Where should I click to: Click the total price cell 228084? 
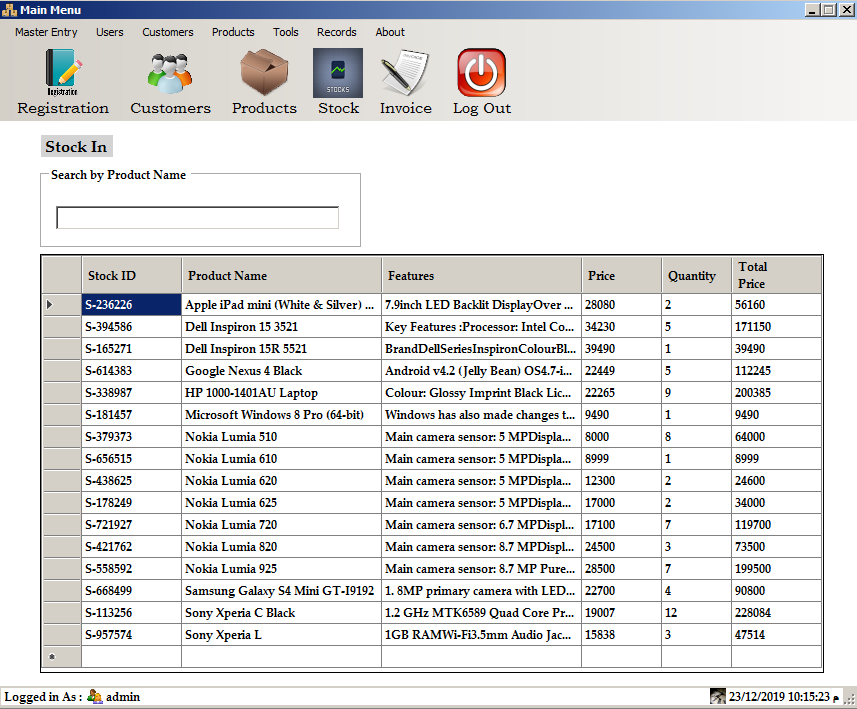(776, 613)
